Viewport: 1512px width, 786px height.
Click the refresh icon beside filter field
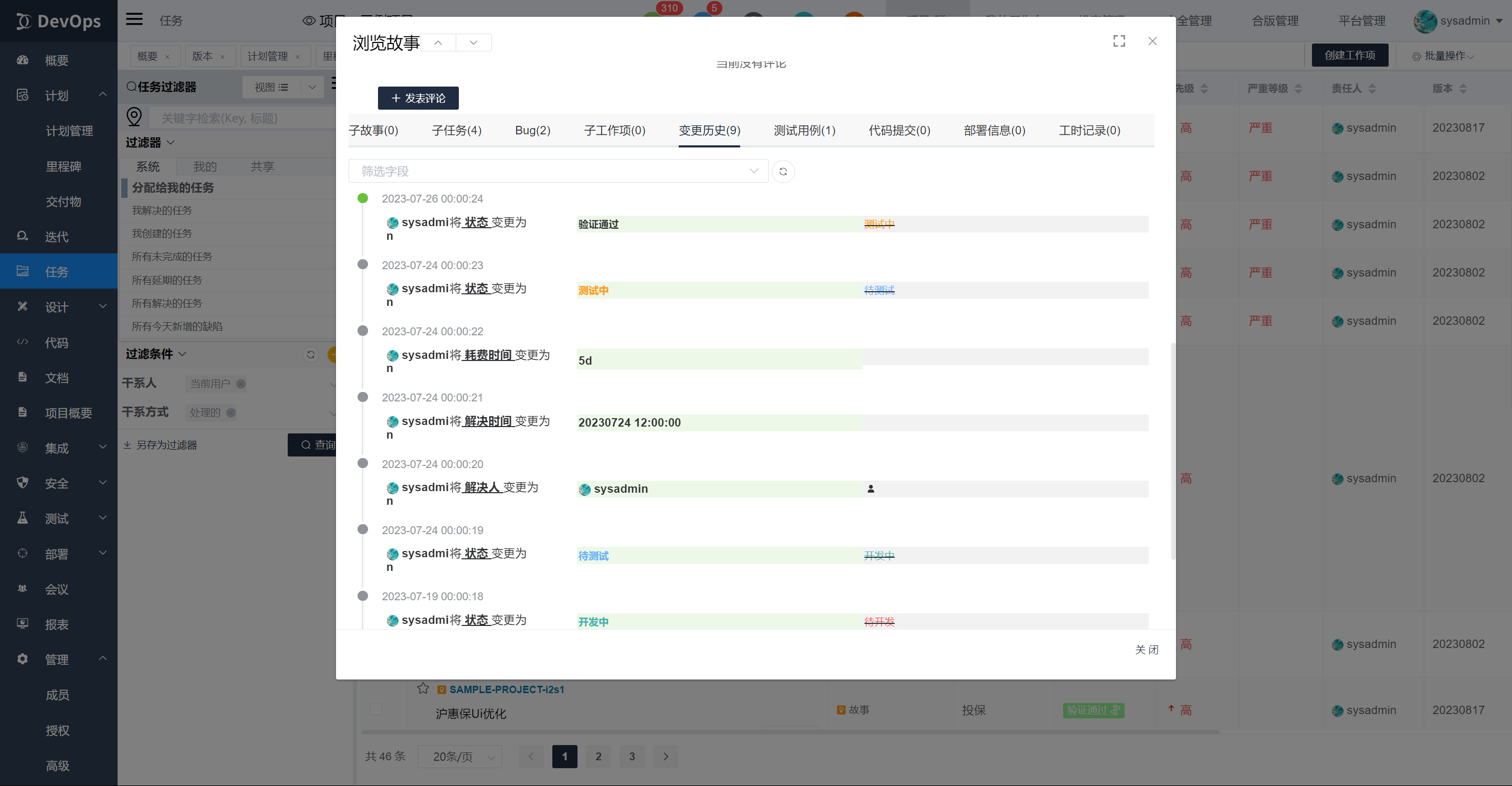point(783,171)
